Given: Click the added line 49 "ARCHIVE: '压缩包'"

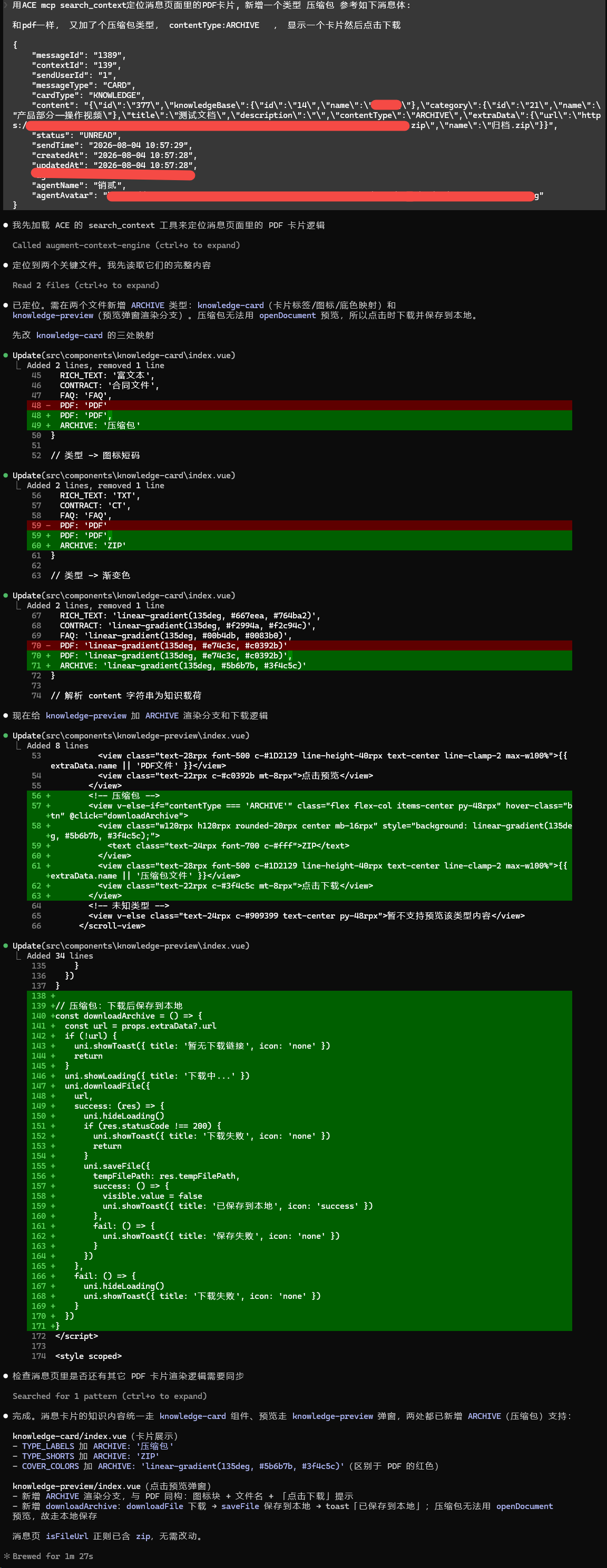Looking at the screenshot, I should pyautogui.click(x=299, y=426).
